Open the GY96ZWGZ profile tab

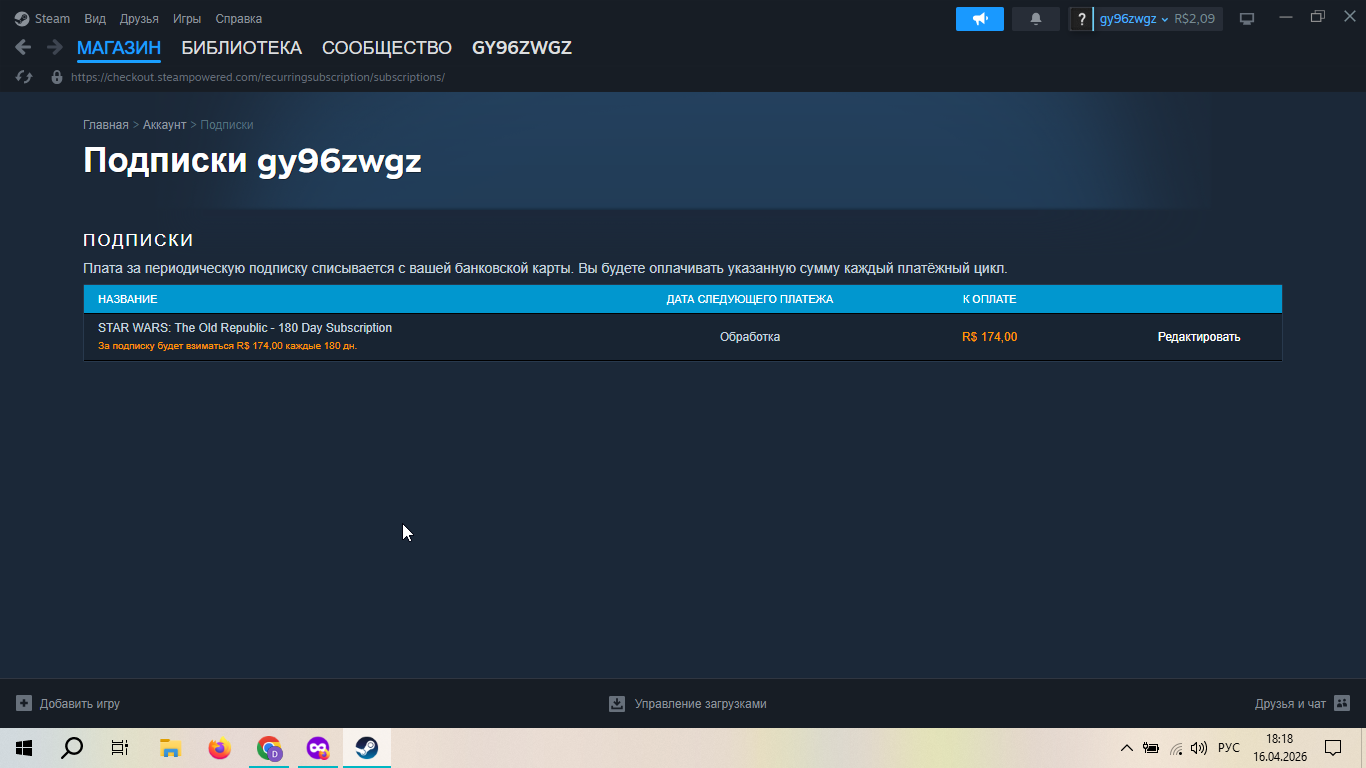pyautogui.click(x=522, y=48)
